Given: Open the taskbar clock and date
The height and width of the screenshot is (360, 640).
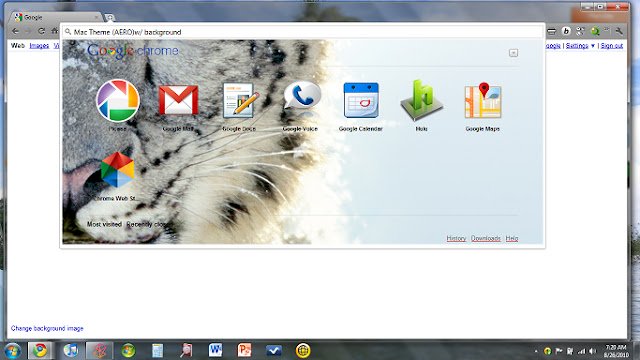Looking at the screenshot, I should [x=616, y=351].
